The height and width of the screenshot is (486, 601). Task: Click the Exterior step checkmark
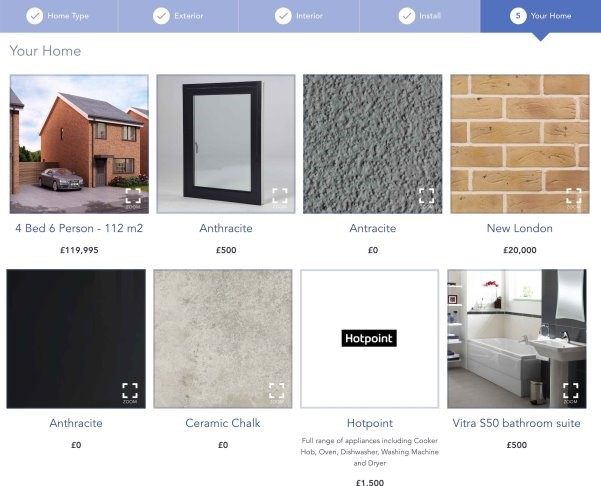click(161, 16)
